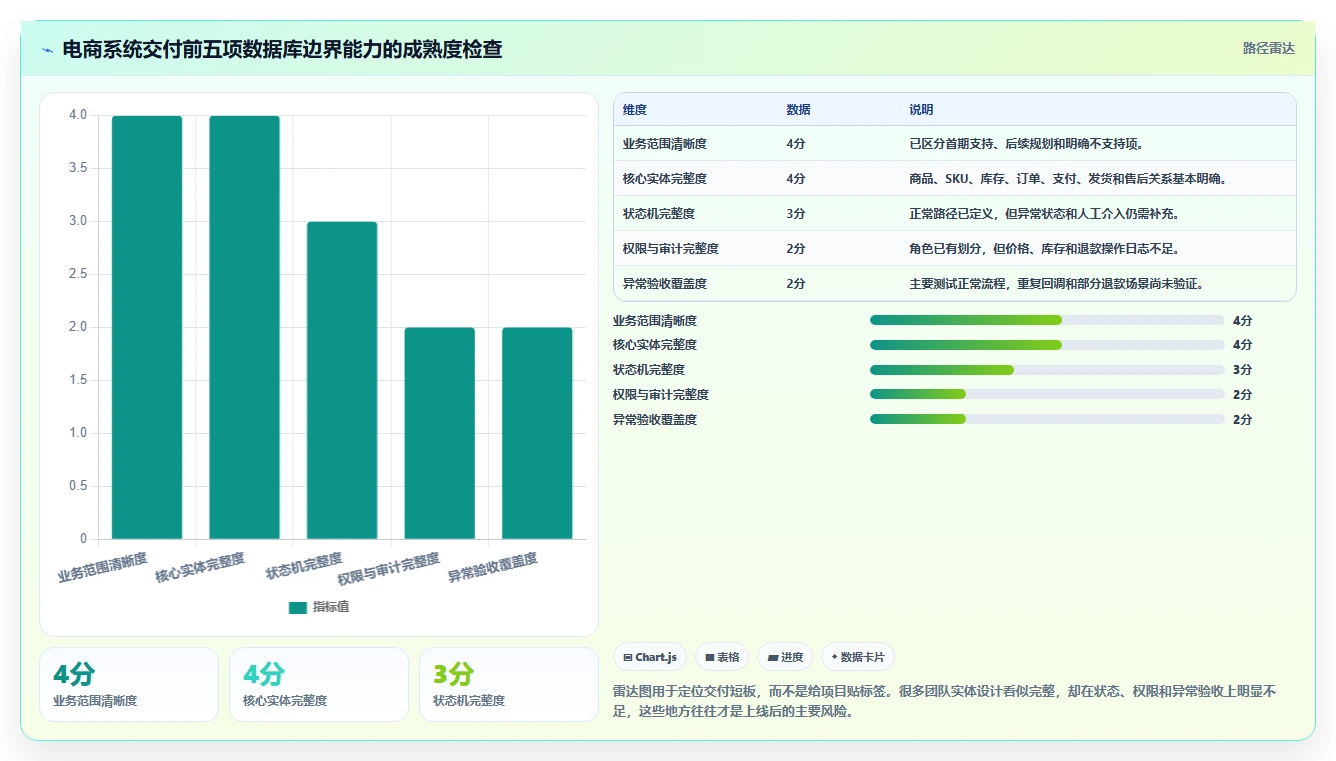1336x761 pixels.
Task: Click the 权限与审计完整度 progress bar
Action: coord(1047,395)
